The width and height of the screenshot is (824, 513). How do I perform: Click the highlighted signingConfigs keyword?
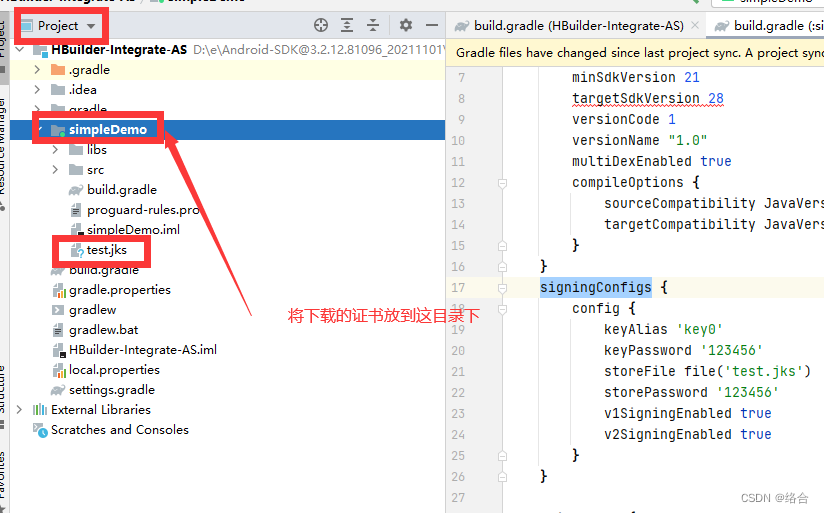(x=595, y=288)
